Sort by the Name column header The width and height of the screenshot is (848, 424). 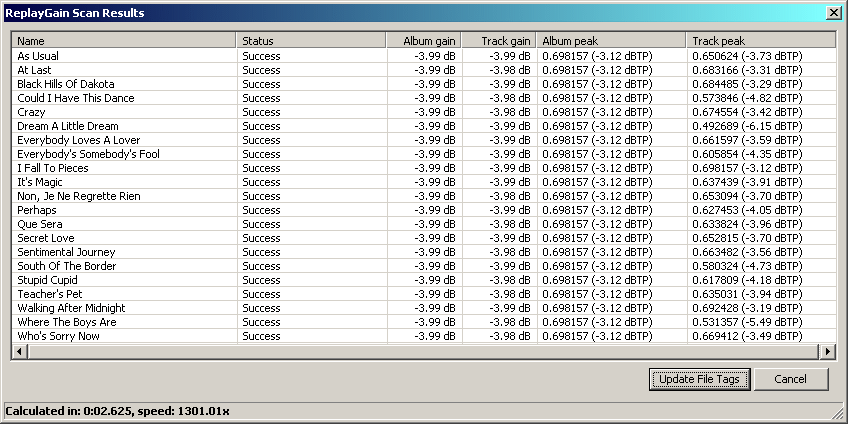point(124,41)
